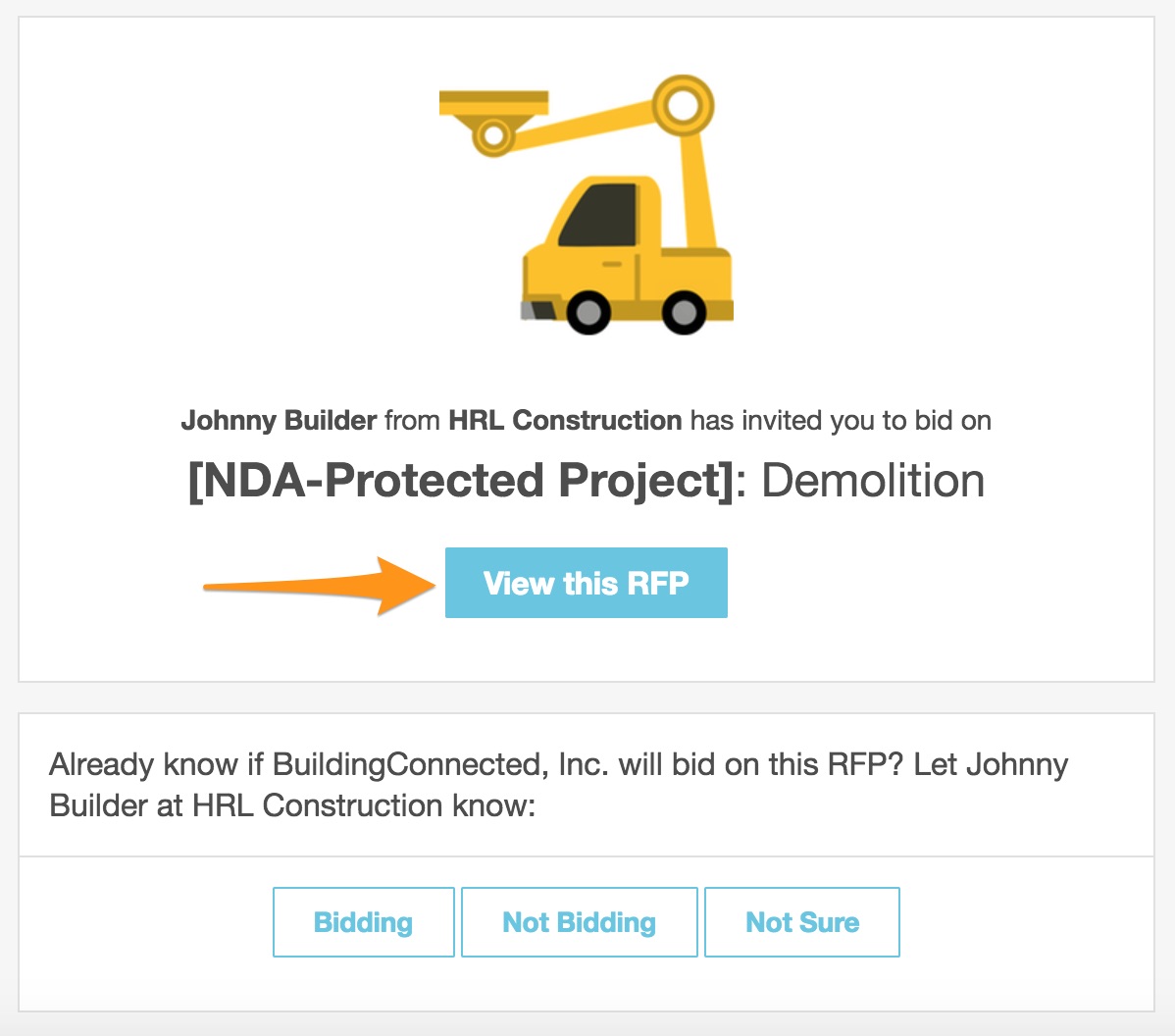Click the small ring joint under the platform

click(493, 133)
